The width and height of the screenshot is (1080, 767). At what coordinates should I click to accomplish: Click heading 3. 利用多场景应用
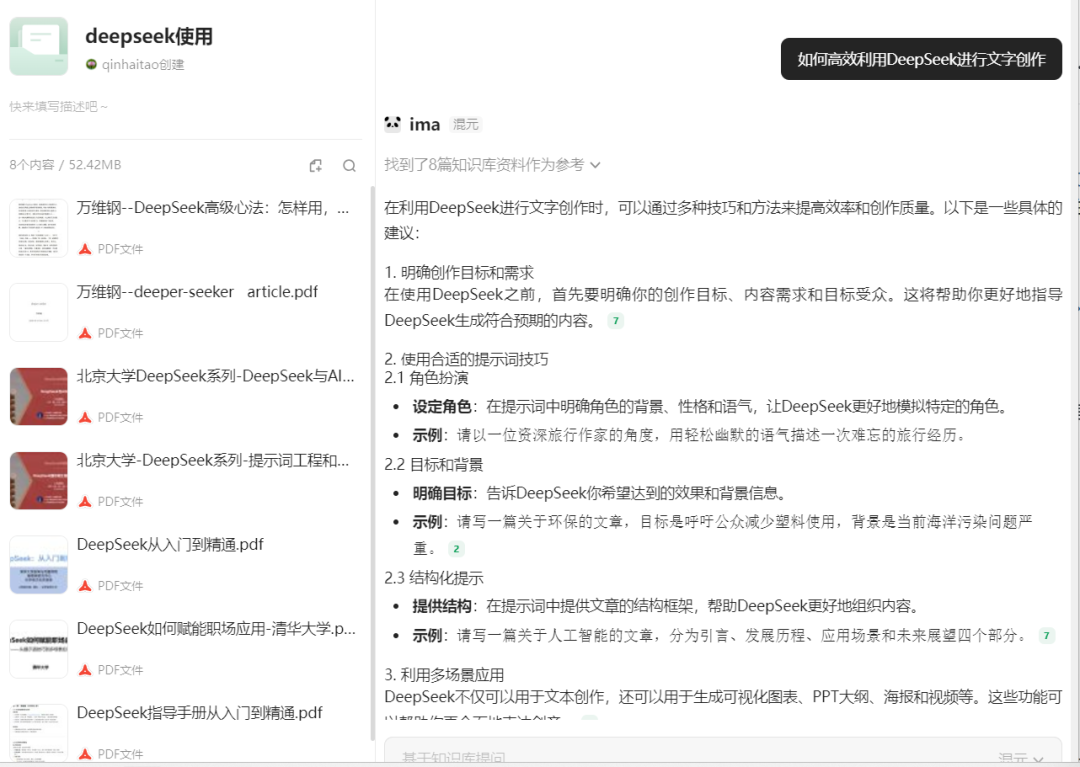pos(444,675)
